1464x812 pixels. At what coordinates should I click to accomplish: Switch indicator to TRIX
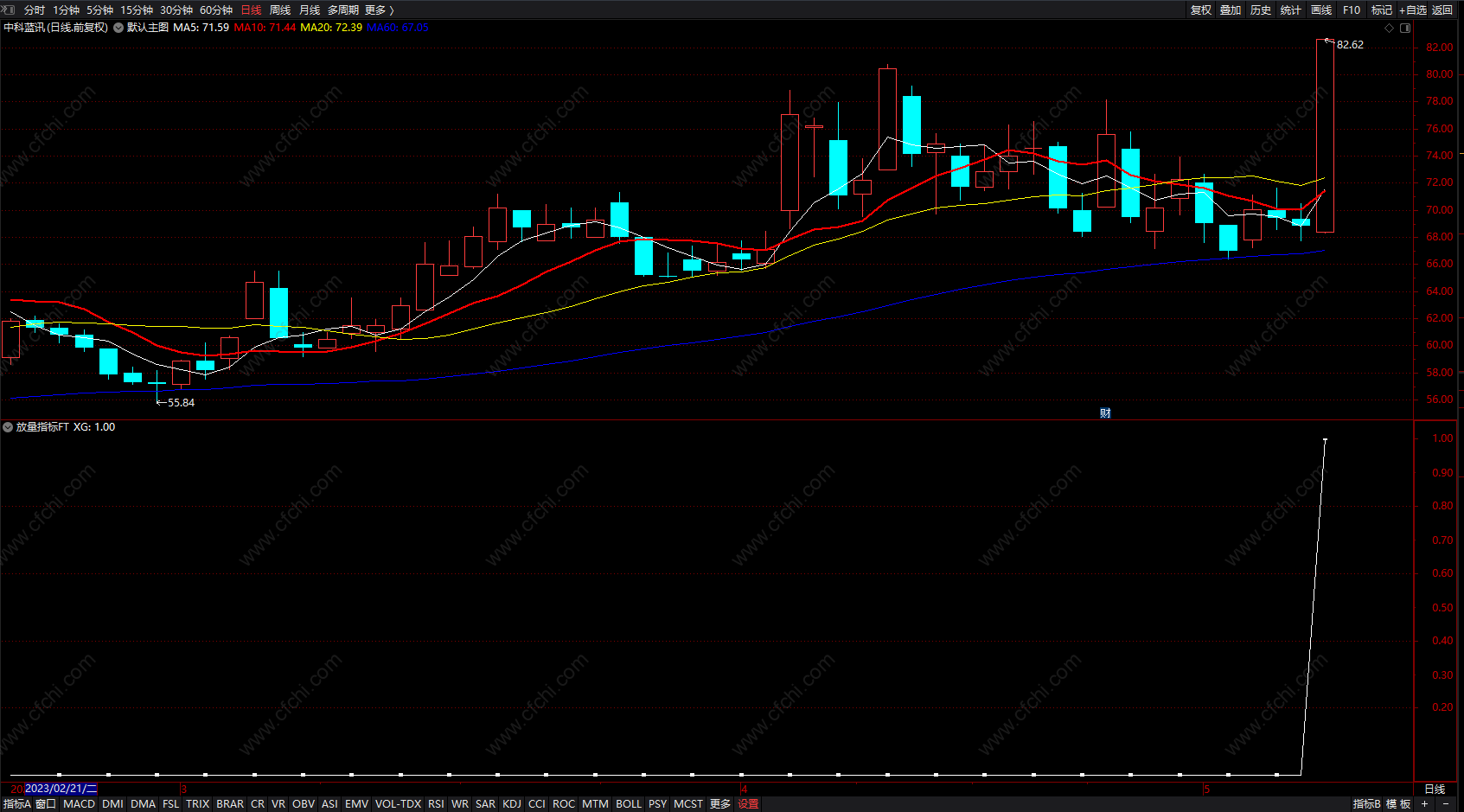coord(198,804)
